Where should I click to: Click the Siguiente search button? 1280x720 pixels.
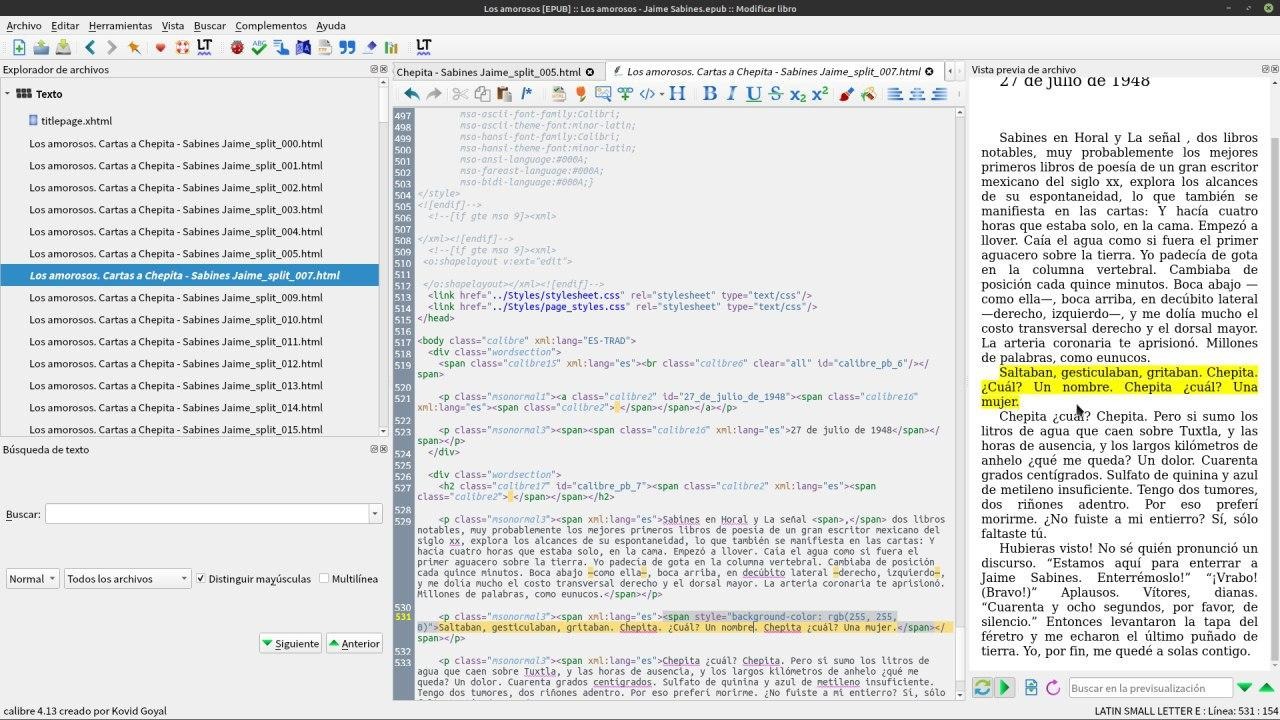[290, 643]
